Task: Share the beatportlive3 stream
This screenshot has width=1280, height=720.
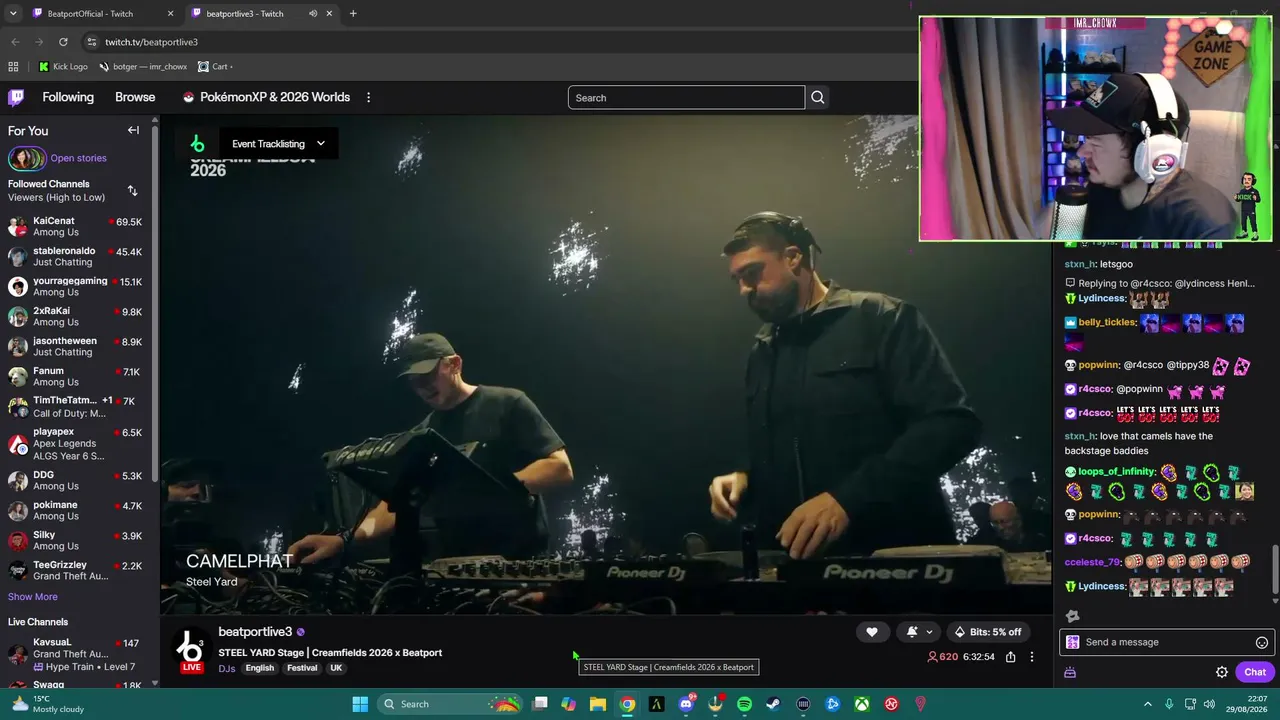Action: pyautogui.click(x=1011, y=657)
